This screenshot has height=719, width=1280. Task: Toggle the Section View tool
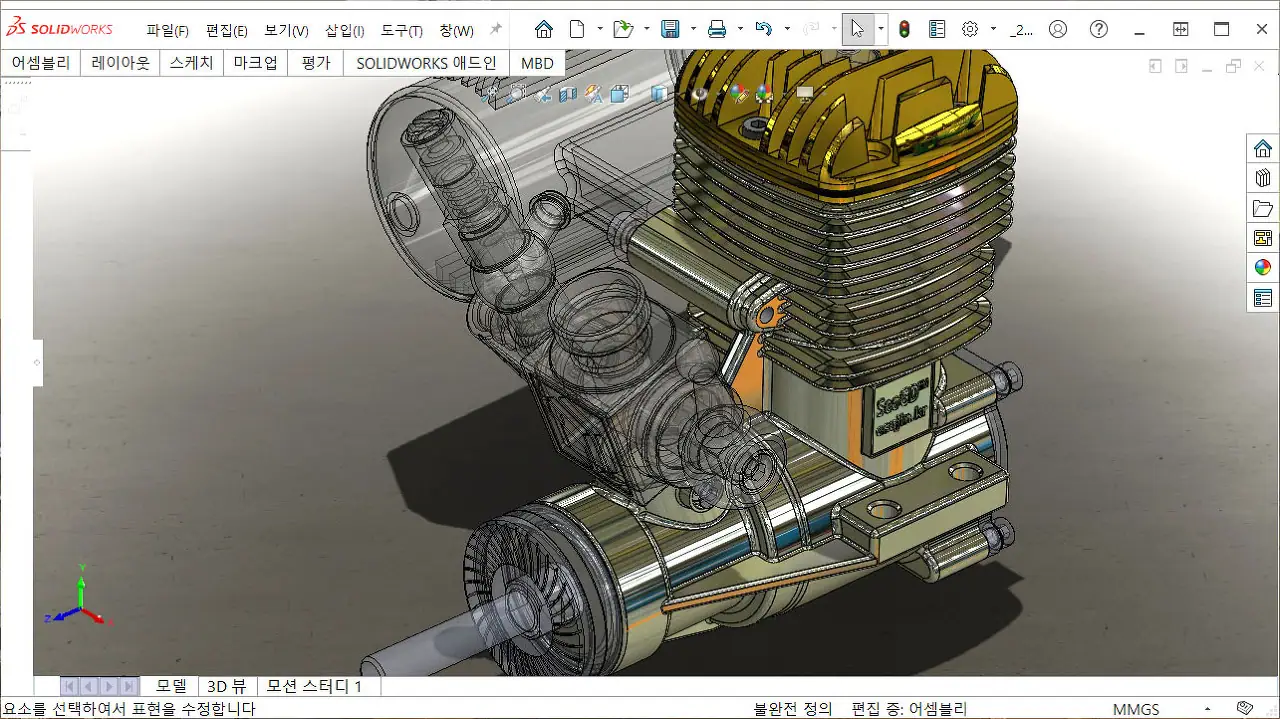pyautogui.click(x=568, y=94)
